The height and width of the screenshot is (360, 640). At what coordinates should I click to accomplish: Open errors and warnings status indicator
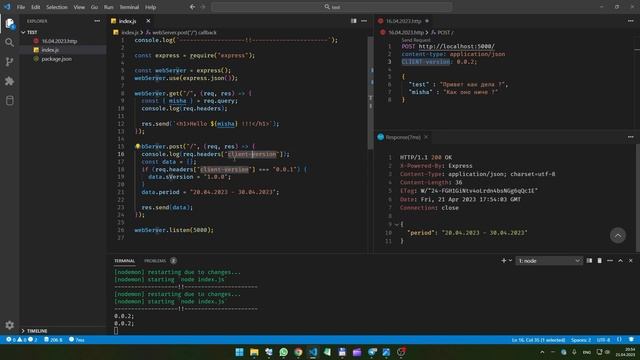[22, 340]
